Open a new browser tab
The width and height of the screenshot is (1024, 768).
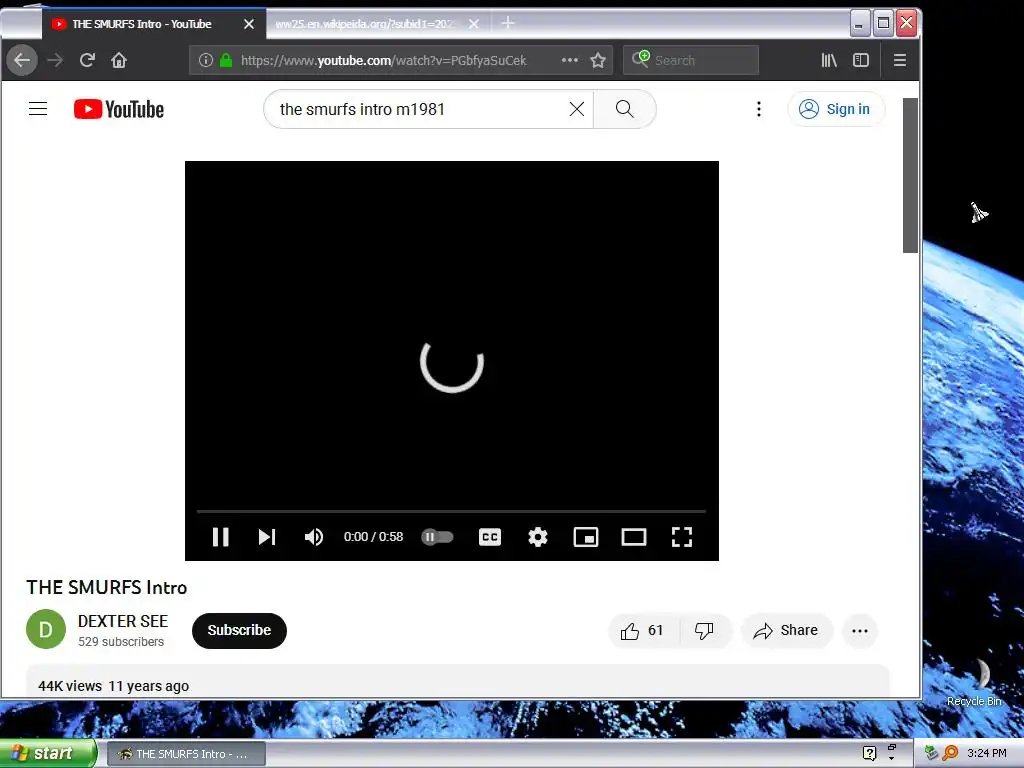[507, 24]
